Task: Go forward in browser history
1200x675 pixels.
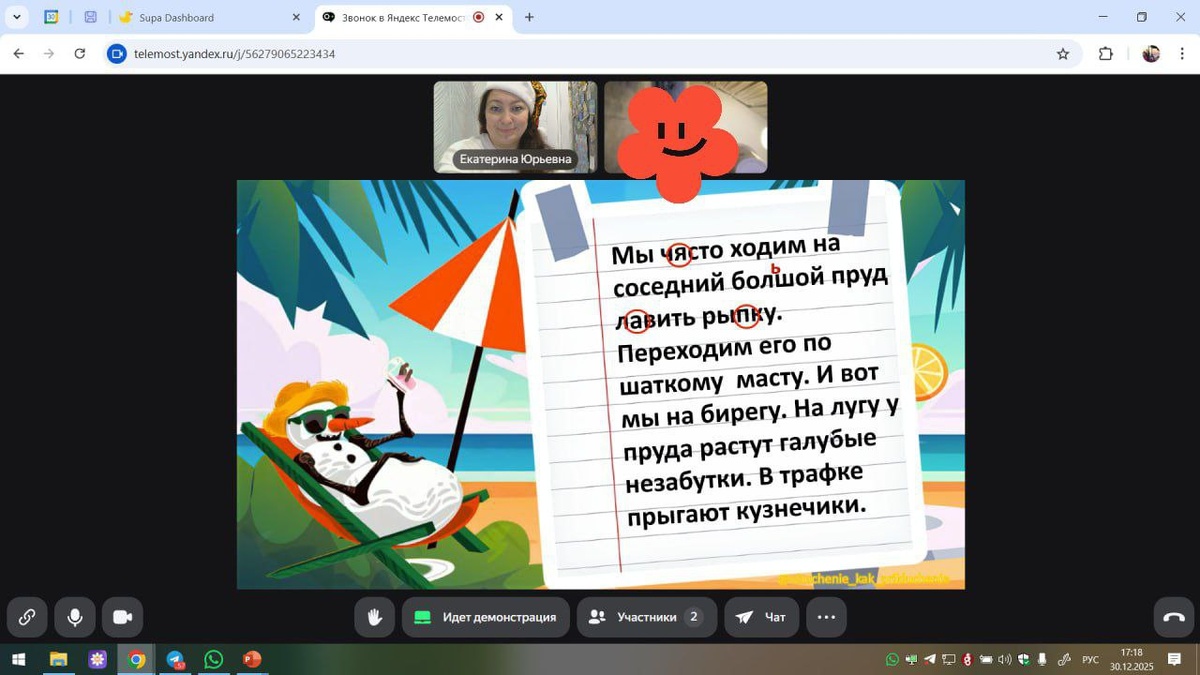Action: [49, 54]
